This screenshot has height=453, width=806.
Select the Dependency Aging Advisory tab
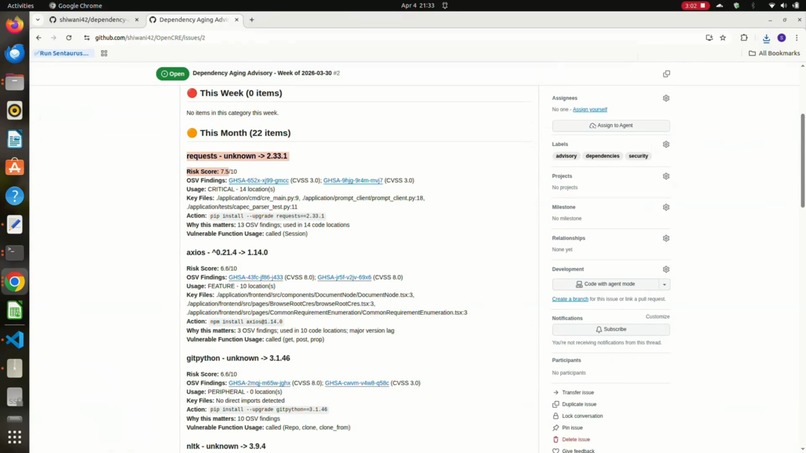193,20
